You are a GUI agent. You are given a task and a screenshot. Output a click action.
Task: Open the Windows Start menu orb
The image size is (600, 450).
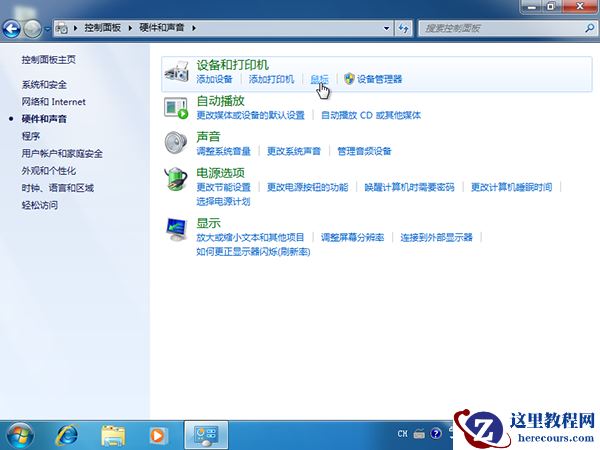pos(20,436)
